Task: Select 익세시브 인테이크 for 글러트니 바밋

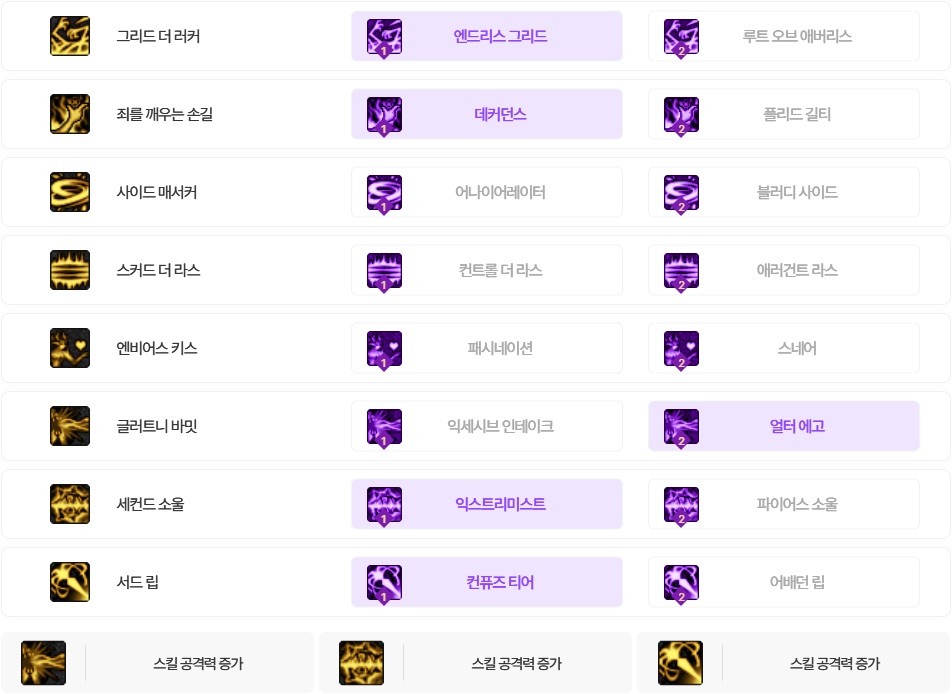Action: (487, 426)
